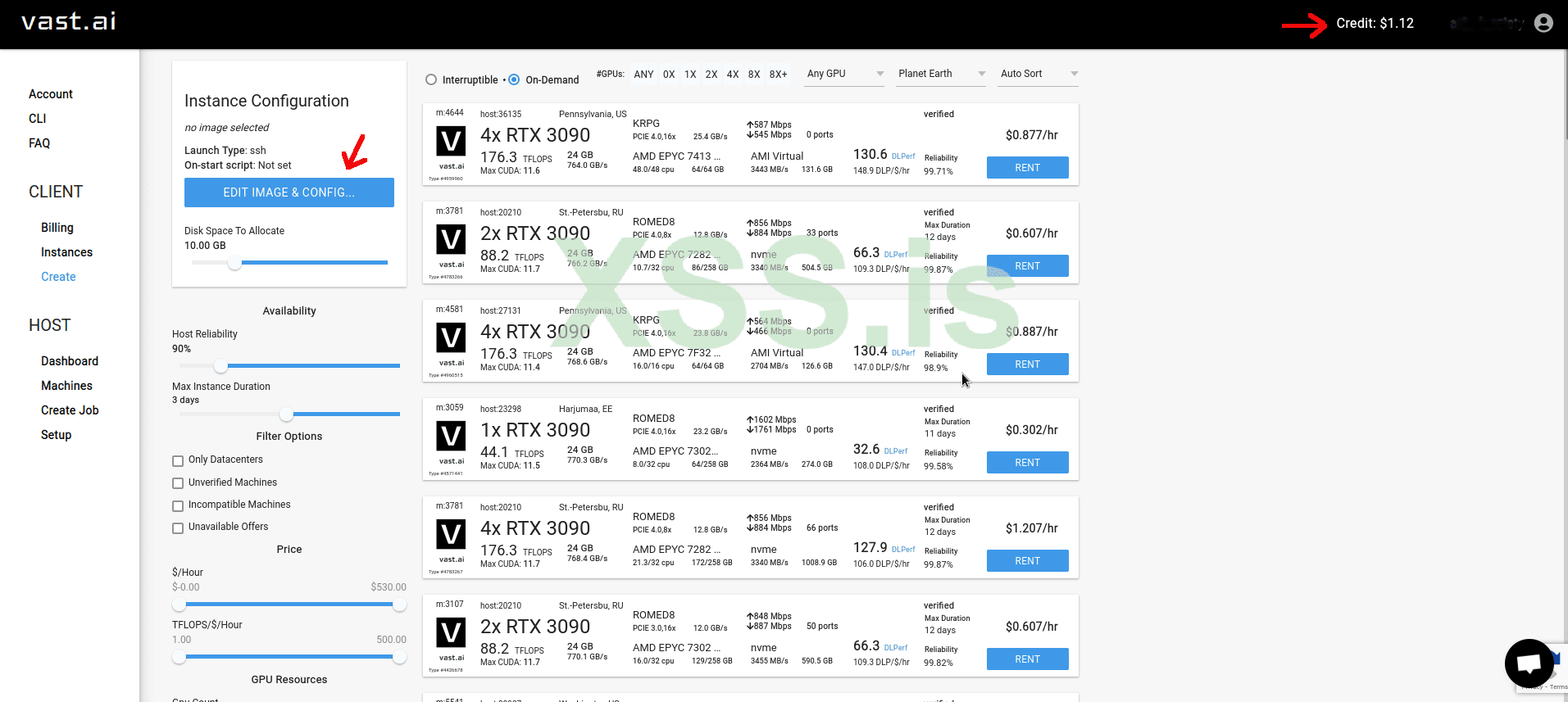Open the user account avatar menu

pyautogui.click(x=1543, y=23)
